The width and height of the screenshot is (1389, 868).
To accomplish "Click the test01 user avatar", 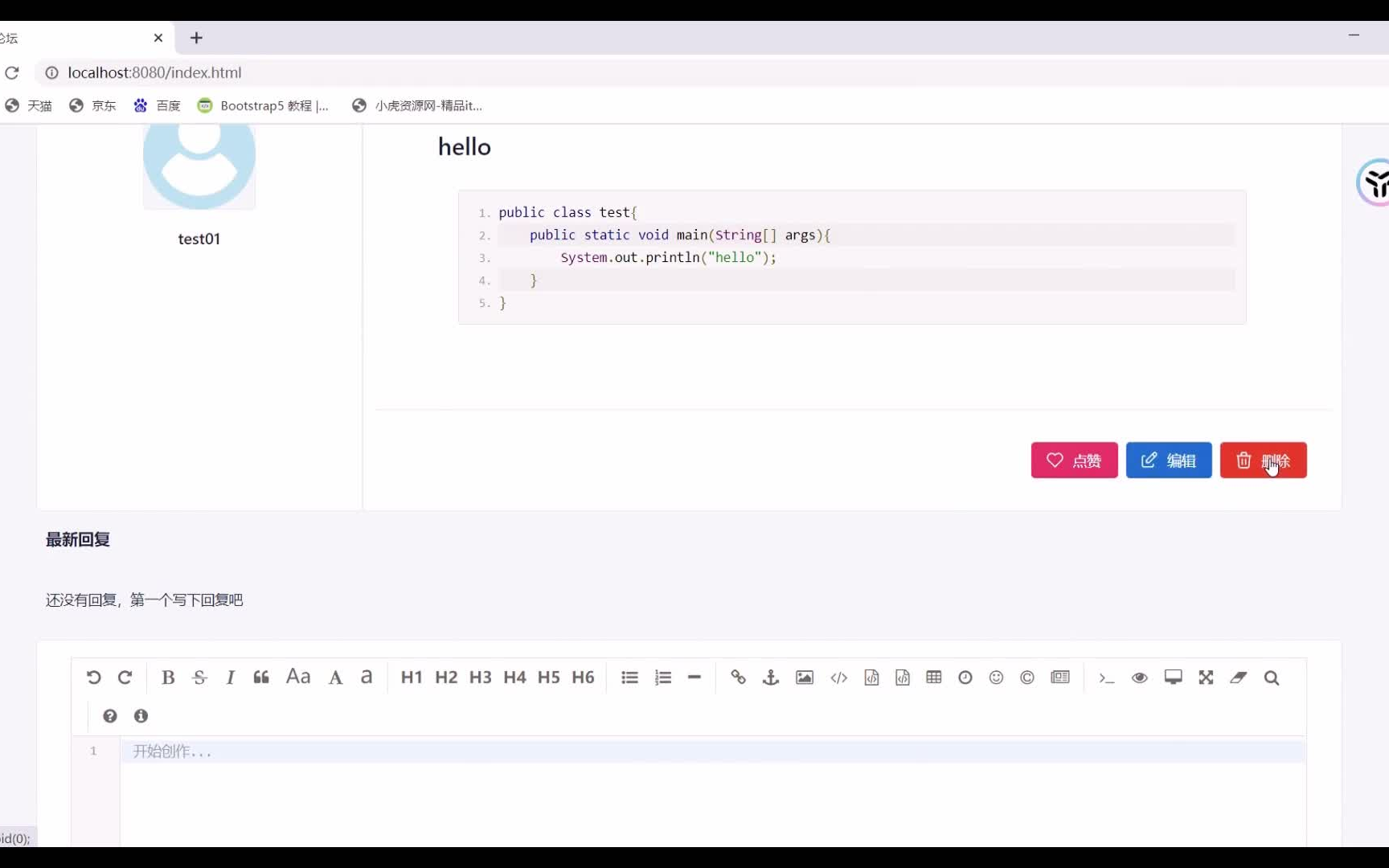I will (x=199, y=166).
